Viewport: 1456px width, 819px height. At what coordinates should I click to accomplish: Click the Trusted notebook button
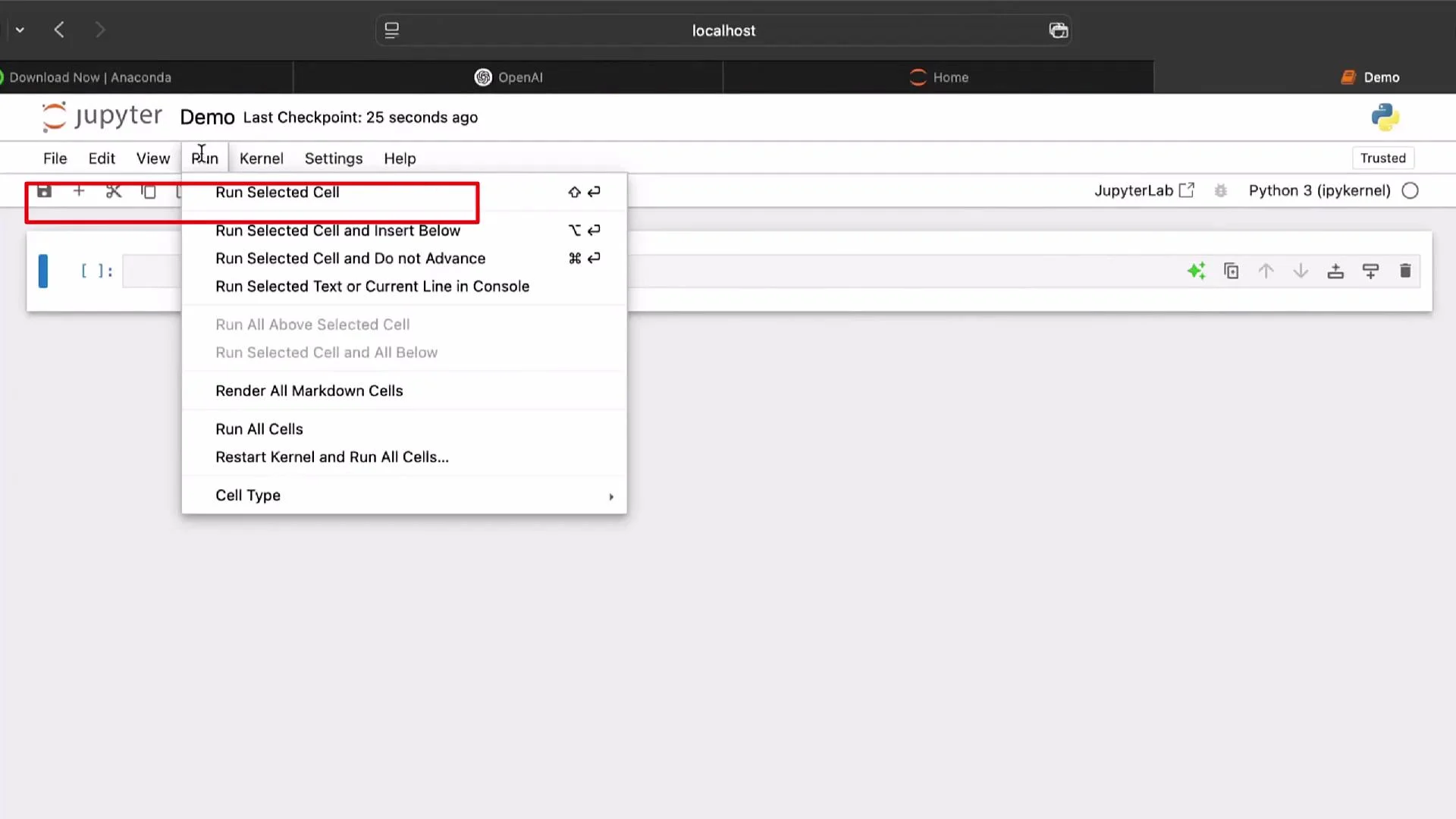pyautogui.click(x=1383, y=158)
